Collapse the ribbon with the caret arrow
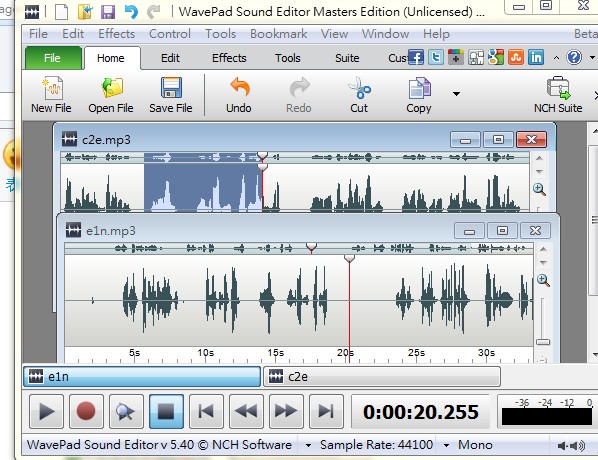598x460 pixels. (556, 58)
